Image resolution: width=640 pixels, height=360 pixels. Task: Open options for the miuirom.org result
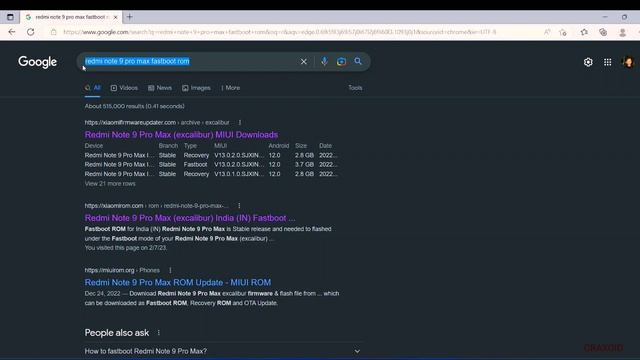170,270
